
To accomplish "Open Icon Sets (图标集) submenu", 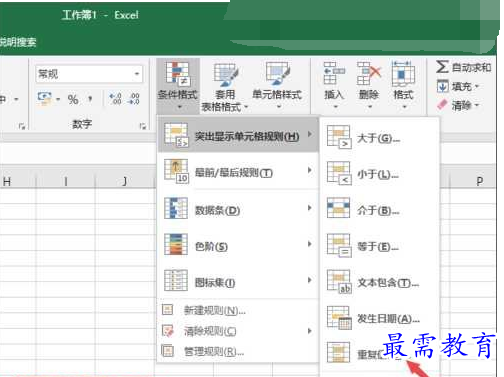I will tap(238, 282).
